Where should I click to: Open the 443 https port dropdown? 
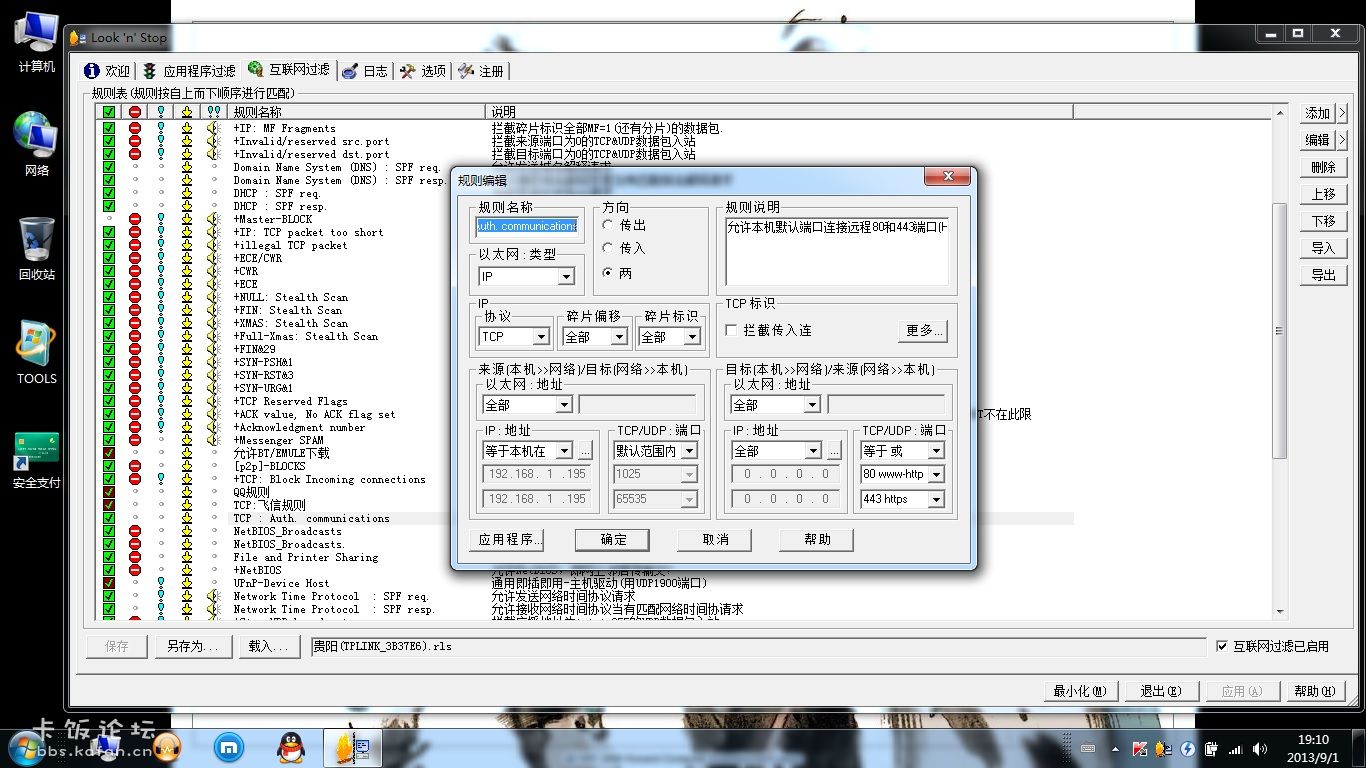tap(937, 499)
